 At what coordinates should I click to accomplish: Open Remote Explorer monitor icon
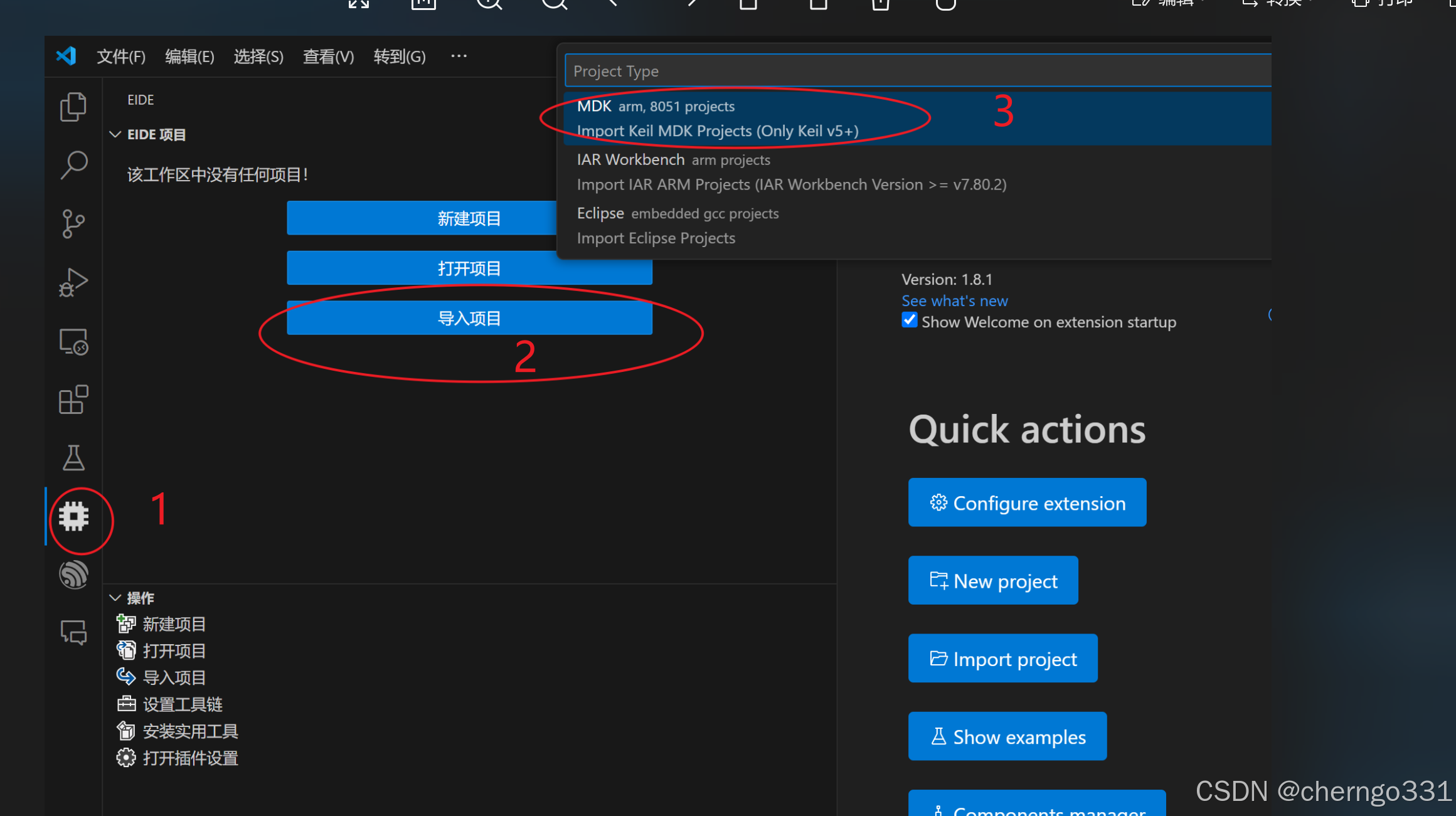(x=73, y=342)
